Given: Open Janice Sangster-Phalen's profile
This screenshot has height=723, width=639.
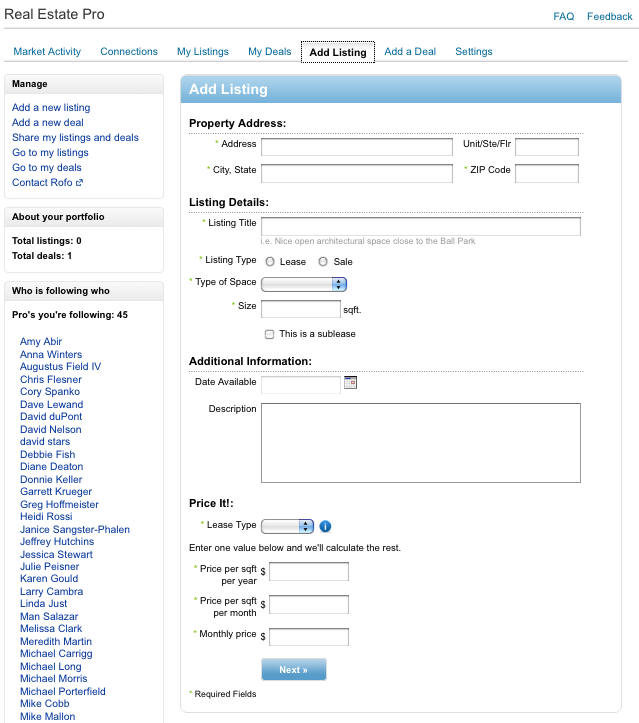Looking at the screenshot, I should [75, 529].
